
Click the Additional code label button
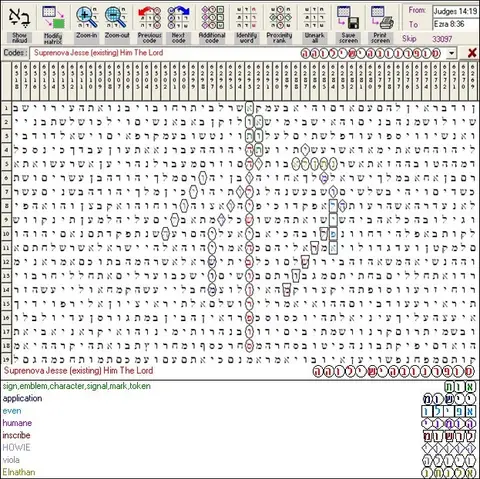(x=212, y=38)
